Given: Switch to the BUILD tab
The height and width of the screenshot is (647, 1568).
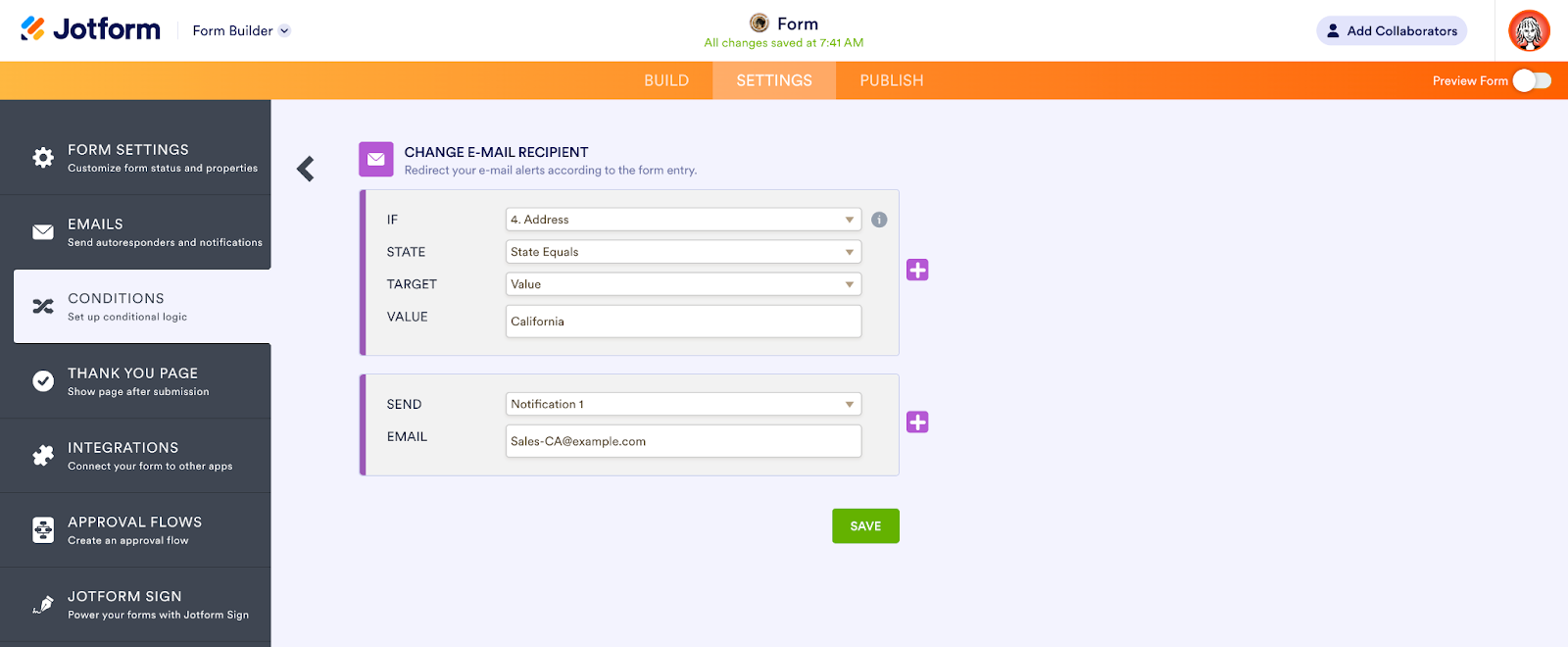Looking at the screenshot, I should 666,80.
